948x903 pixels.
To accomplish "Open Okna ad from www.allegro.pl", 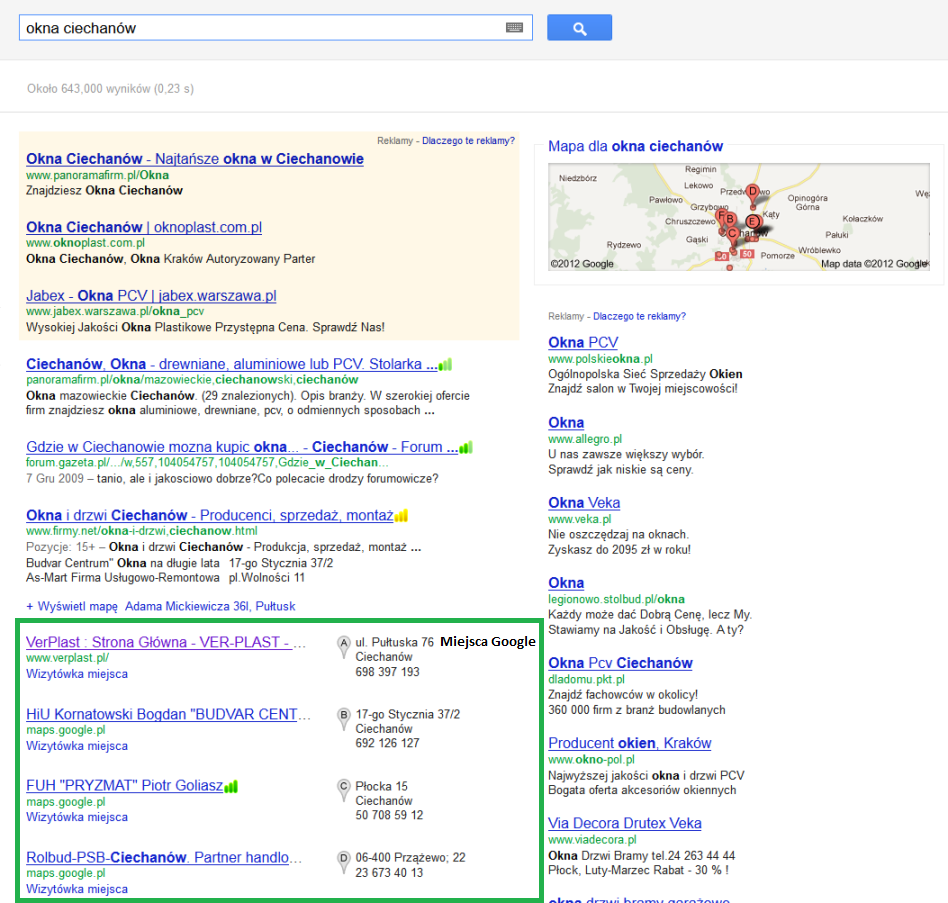I will tap(566, 423).
